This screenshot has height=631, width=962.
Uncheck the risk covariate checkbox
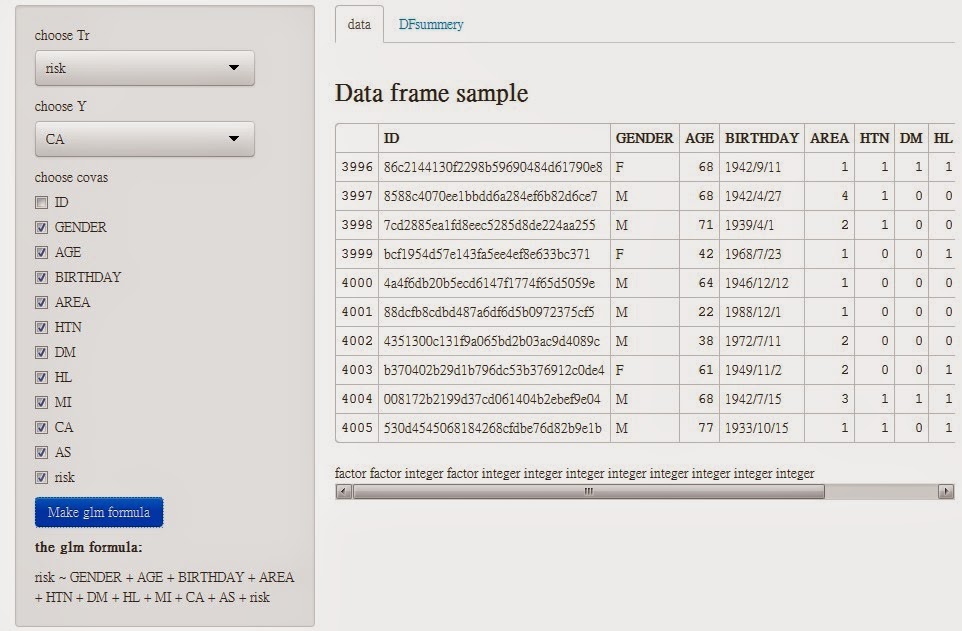[x=41, y=477]
